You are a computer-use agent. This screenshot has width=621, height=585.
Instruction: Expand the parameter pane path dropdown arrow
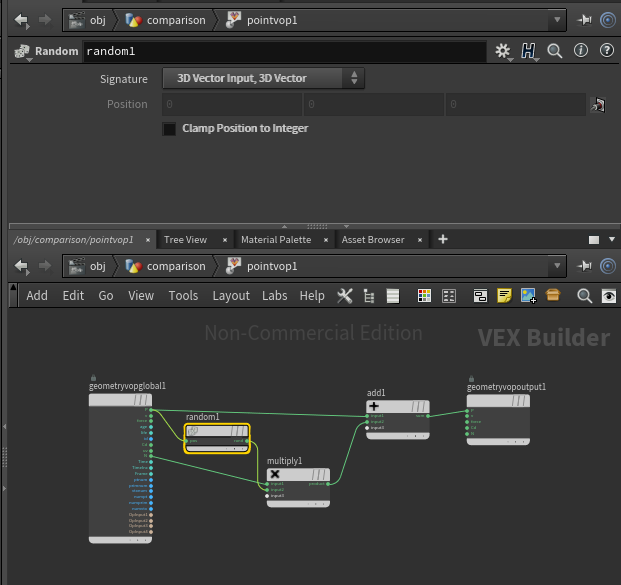tap(557, 20)
